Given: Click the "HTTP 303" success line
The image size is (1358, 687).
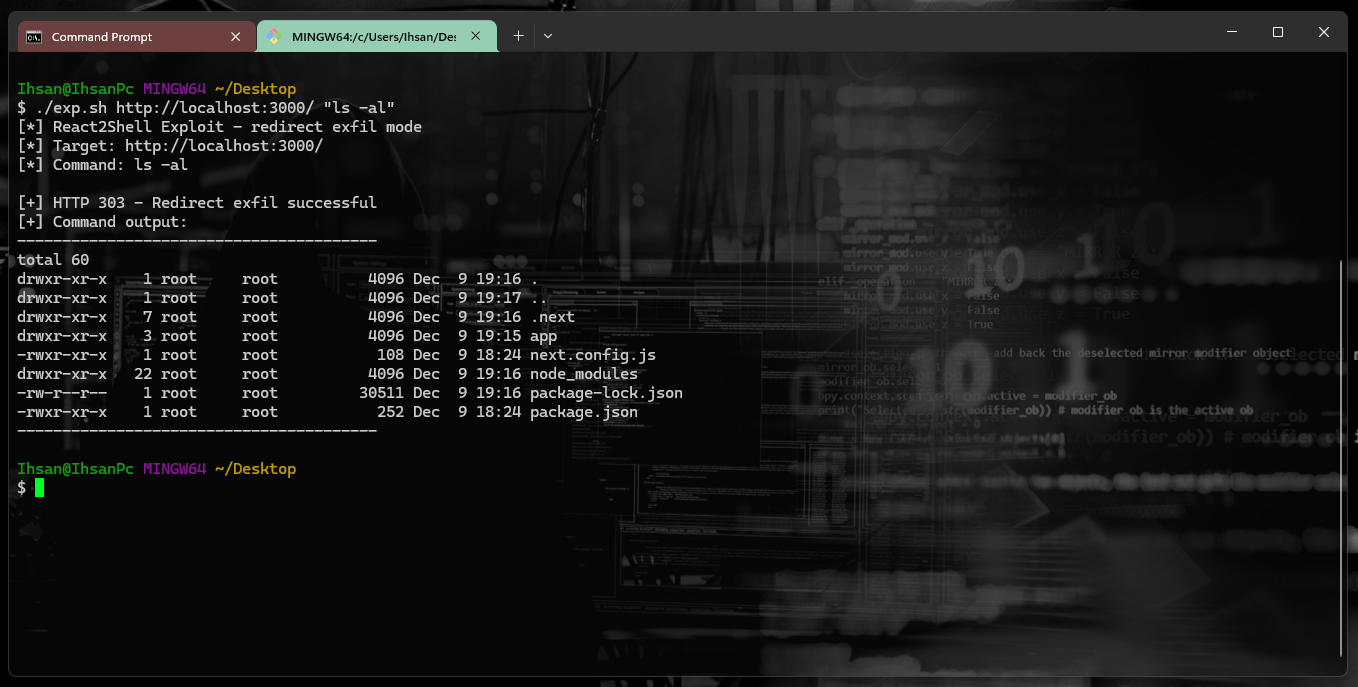Looking at the screenshot, I should tap(197, 203).
